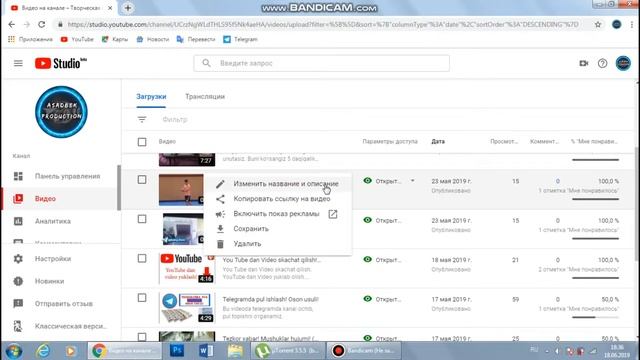Screen dimensions: 640x360
Task: Click the left sidebar scrollbar
Action: click(119, 188)
